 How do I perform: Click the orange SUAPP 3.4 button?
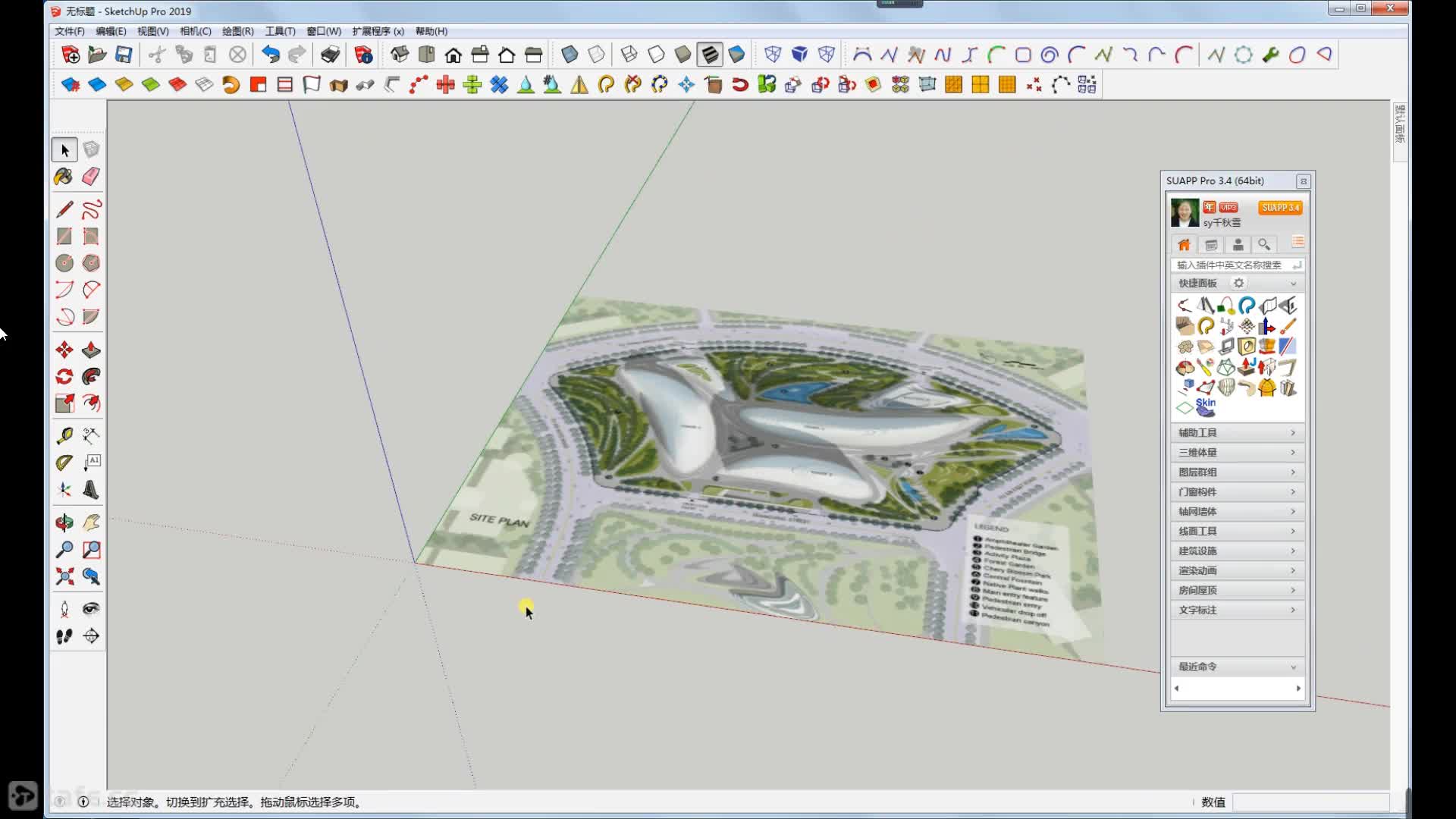(1280, 208)
